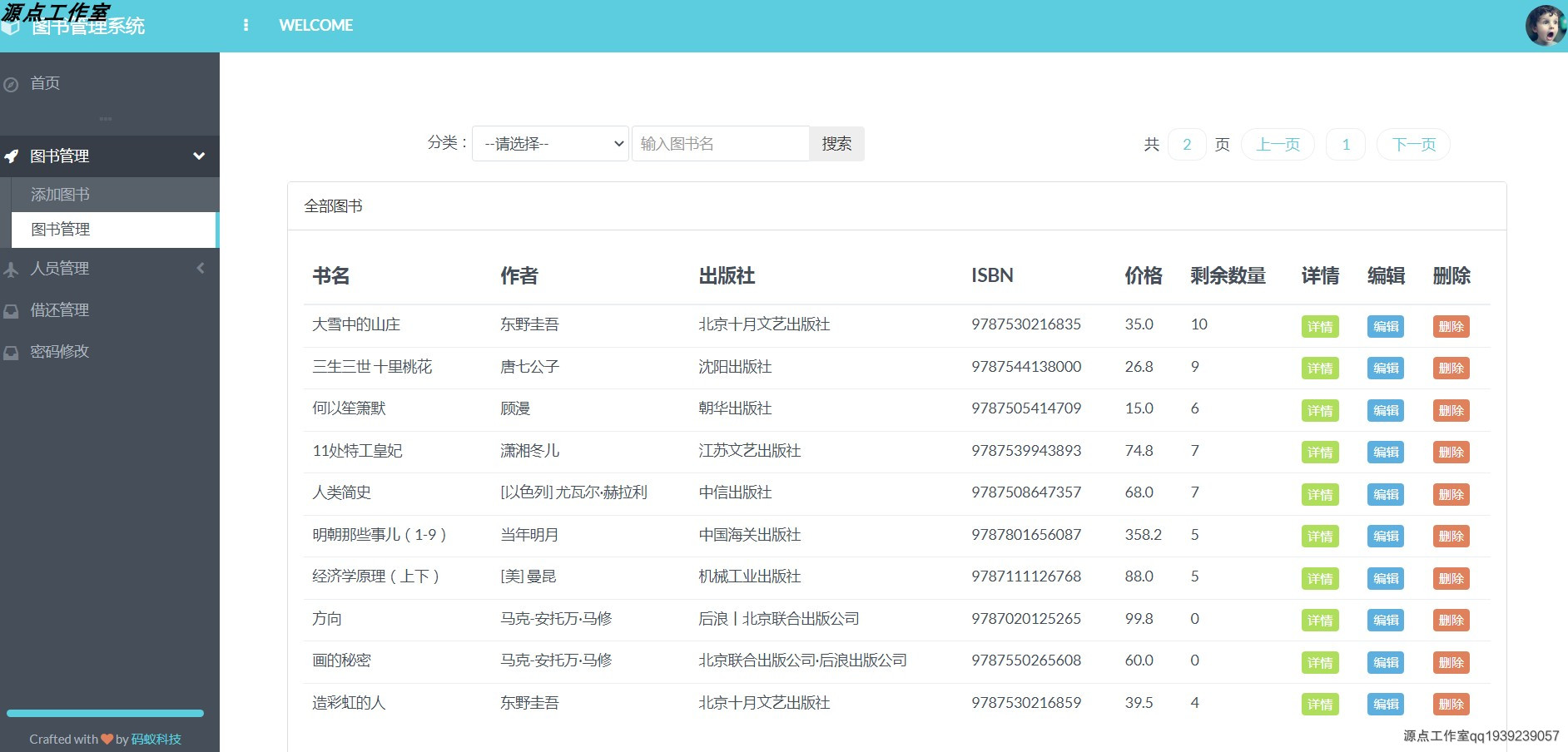This screenshot has height=752, width=1568.
Task: Click the shield logo beside 图书管理系统
Action: pos(9,25)
